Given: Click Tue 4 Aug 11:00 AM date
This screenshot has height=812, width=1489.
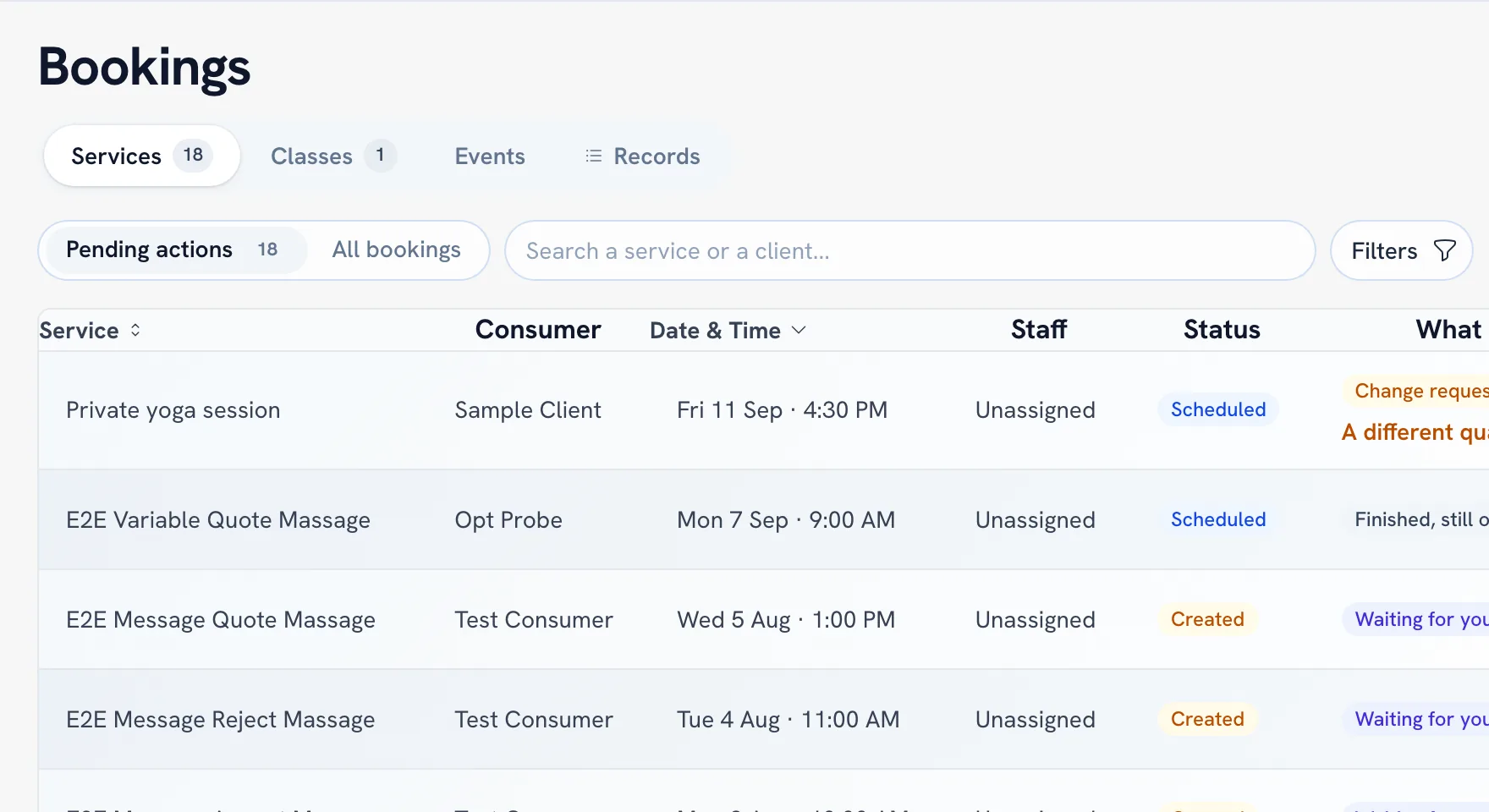Looking at the screenshot, I should pyautogui.click(x=788, y=720).
